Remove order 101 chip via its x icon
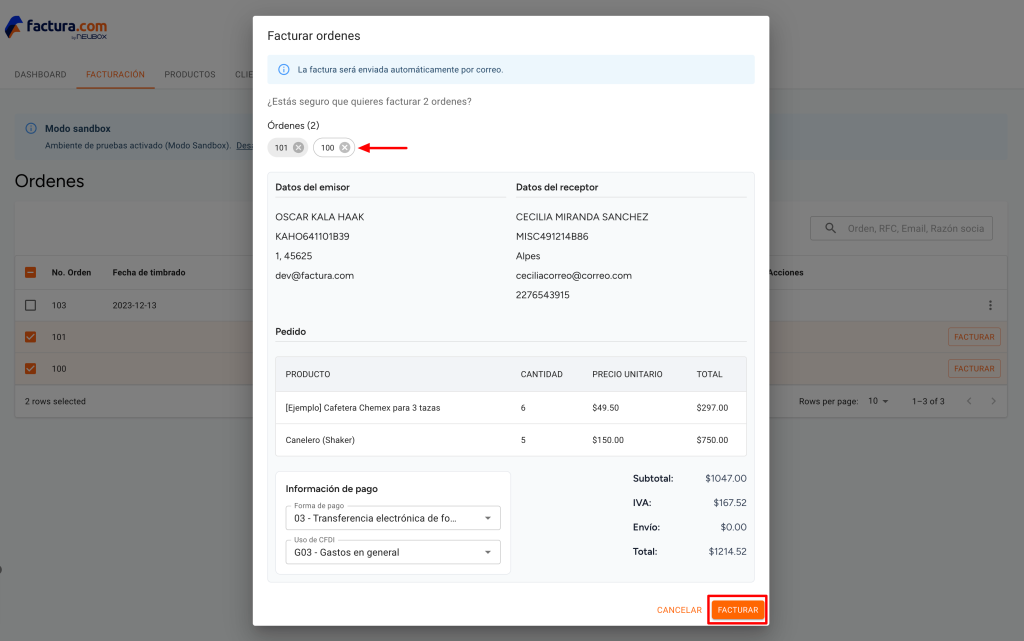This screenshot has height=641, width=1024. click(298, 148)
